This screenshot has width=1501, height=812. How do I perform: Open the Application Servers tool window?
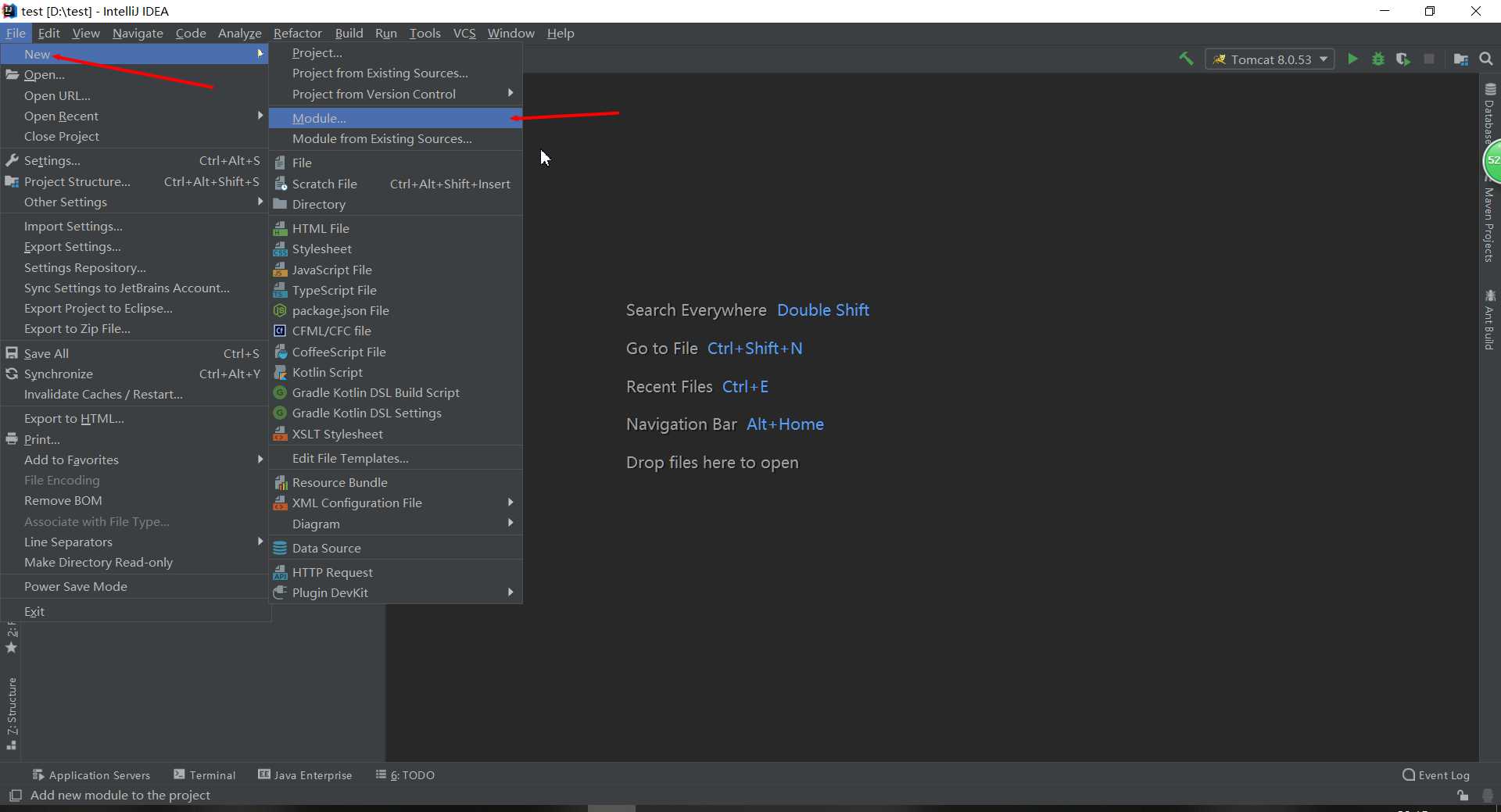point(91,774)
